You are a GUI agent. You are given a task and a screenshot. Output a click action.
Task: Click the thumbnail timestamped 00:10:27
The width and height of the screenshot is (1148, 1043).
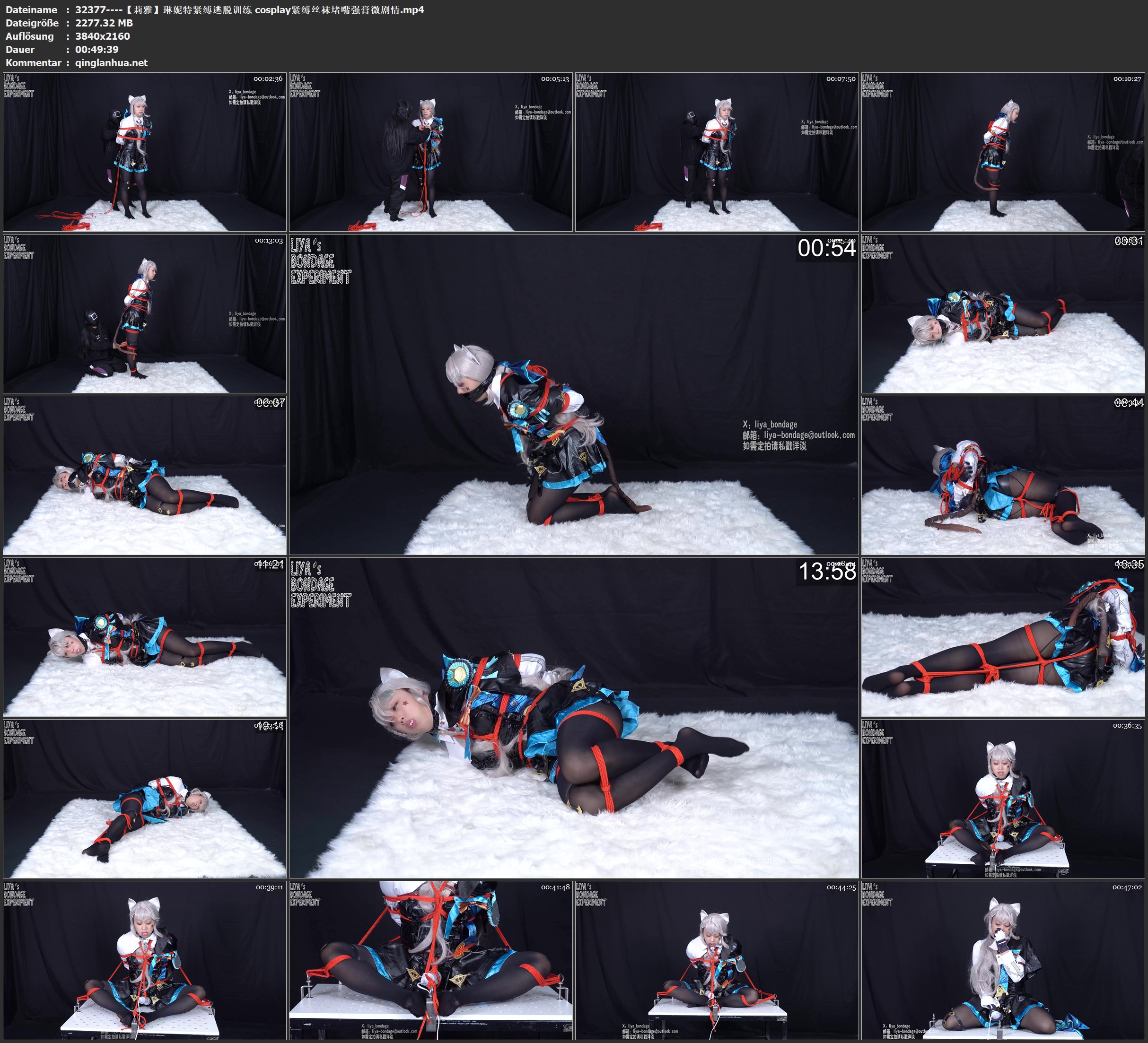click(1003, 151)
